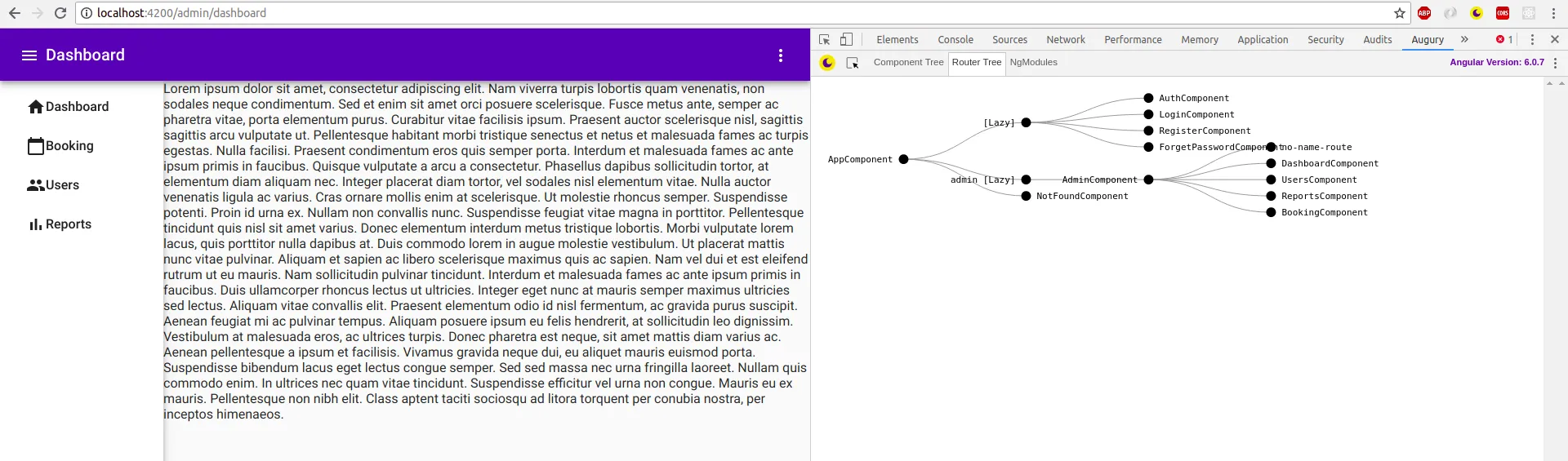Open the AdBlock Plus extension
Screen dimensions: 1568x461
pyautogui.click(x=1424, y=13)
